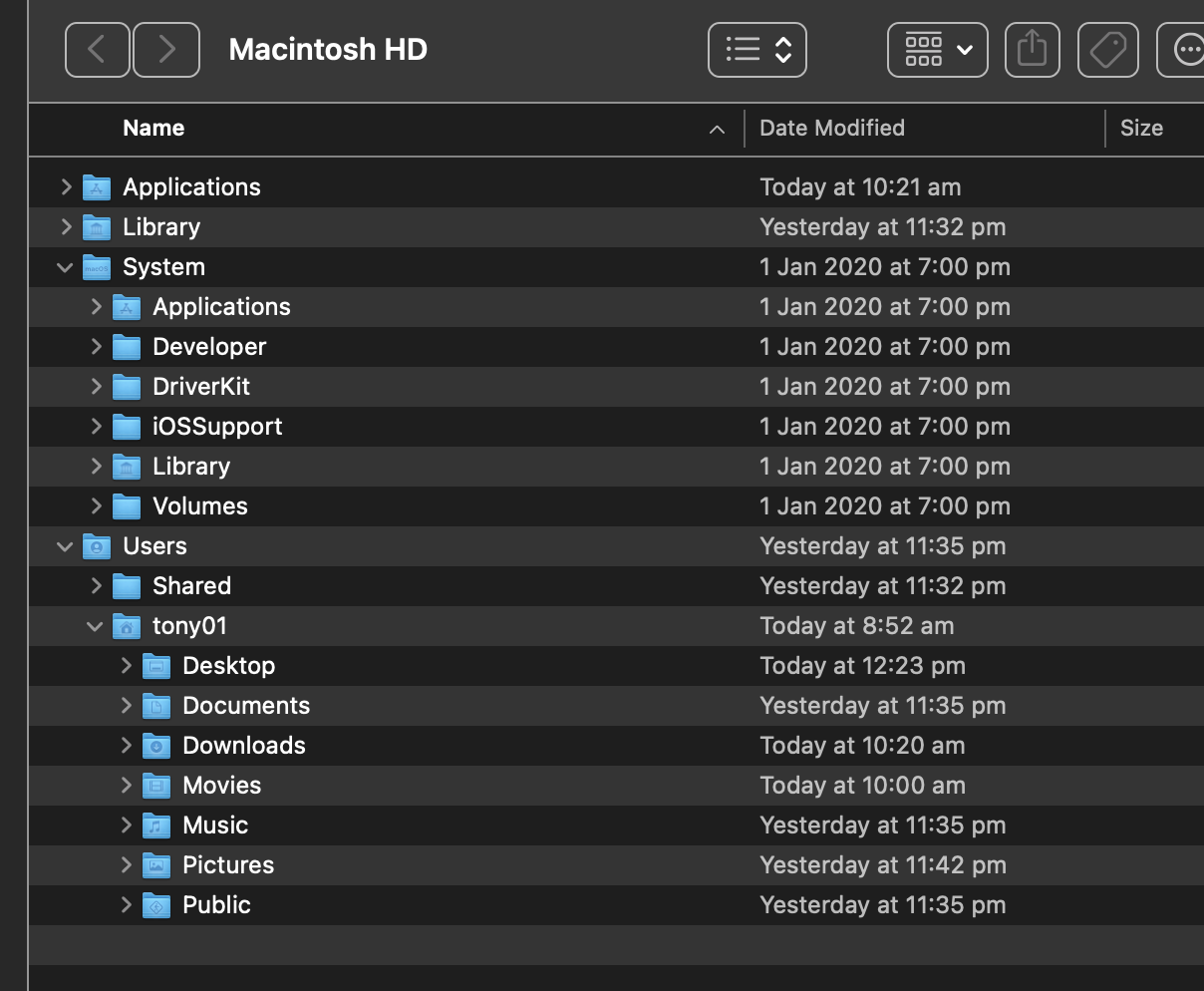Click the 'Today at 10:00 am' date
1204x991 pixels.
pos(862,786)
